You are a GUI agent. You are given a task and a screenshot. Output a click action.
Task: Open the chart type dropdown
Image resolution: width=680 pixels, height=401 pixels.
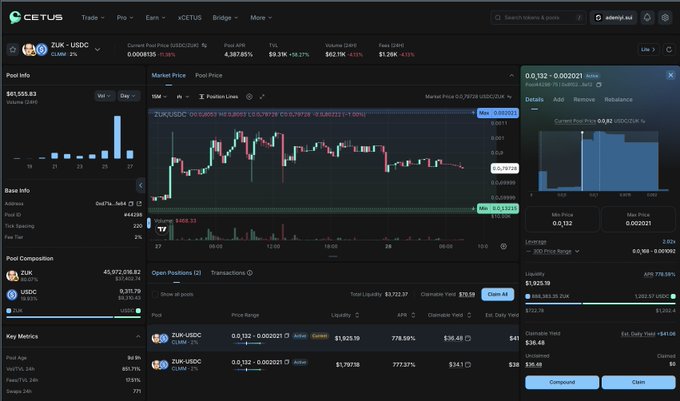pos(183,97)
